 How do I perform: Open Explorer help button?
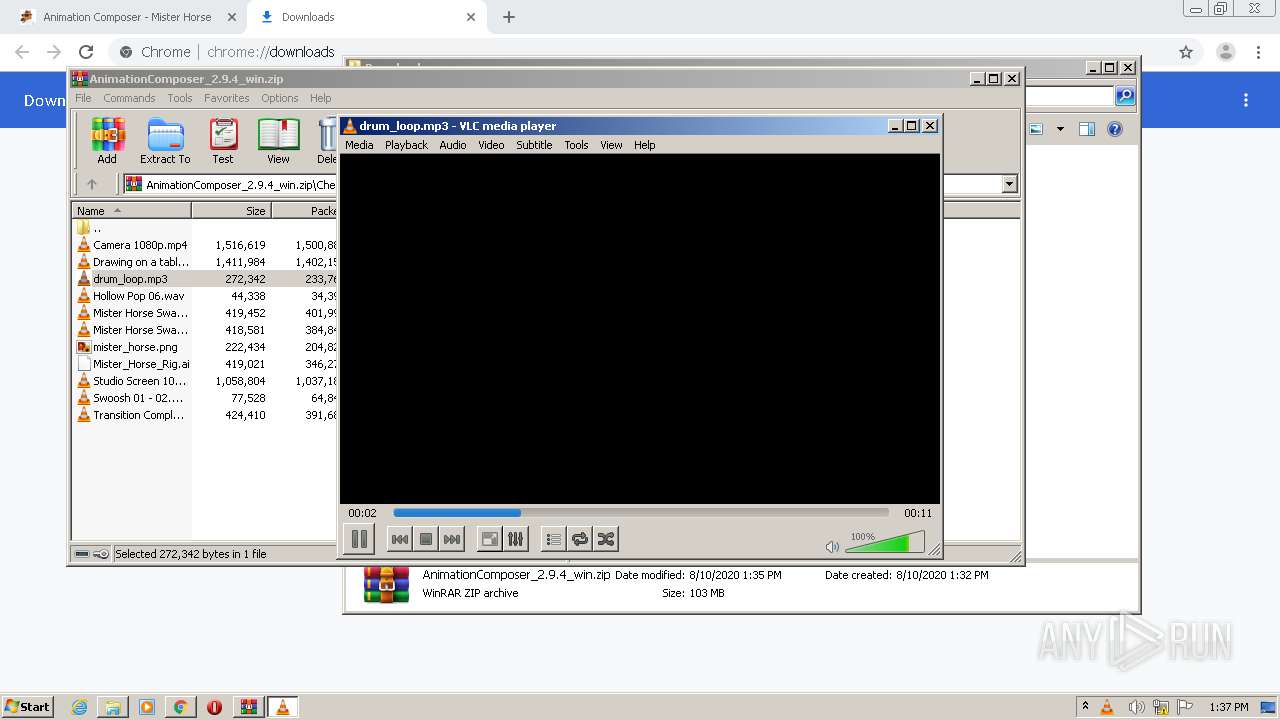[x=1115, y=129]
